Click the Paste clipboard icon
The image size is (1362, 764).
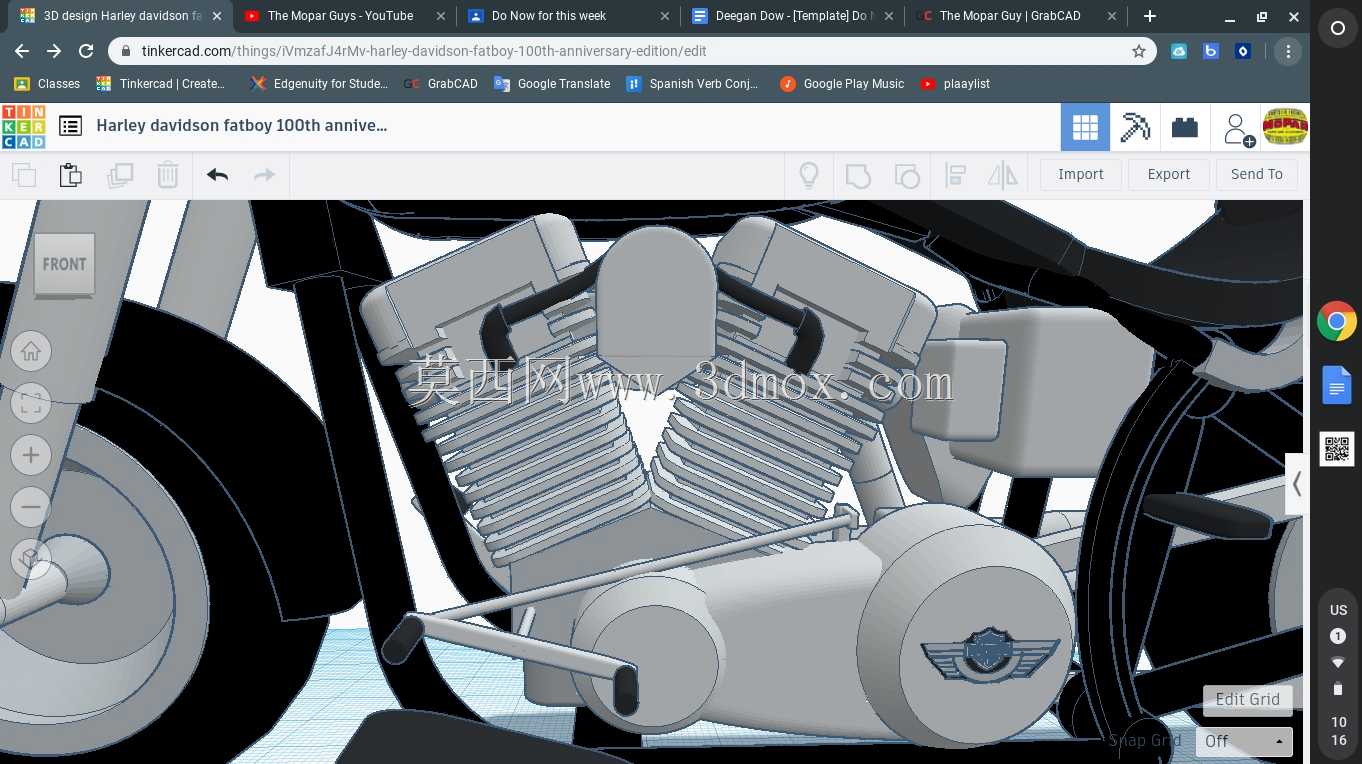click(70, 175)
